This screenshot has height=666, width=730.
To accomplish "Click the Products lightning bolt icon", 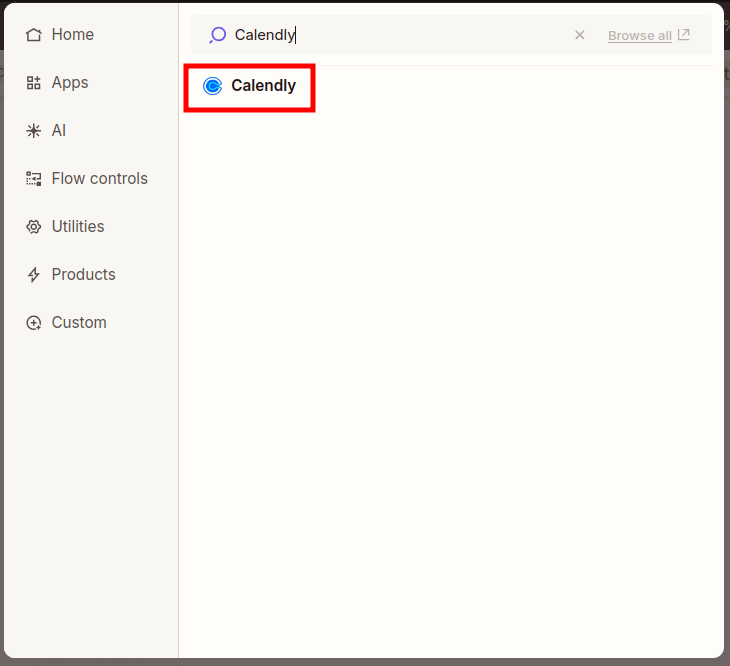I will pyautogui.click(x=34, y=274).
